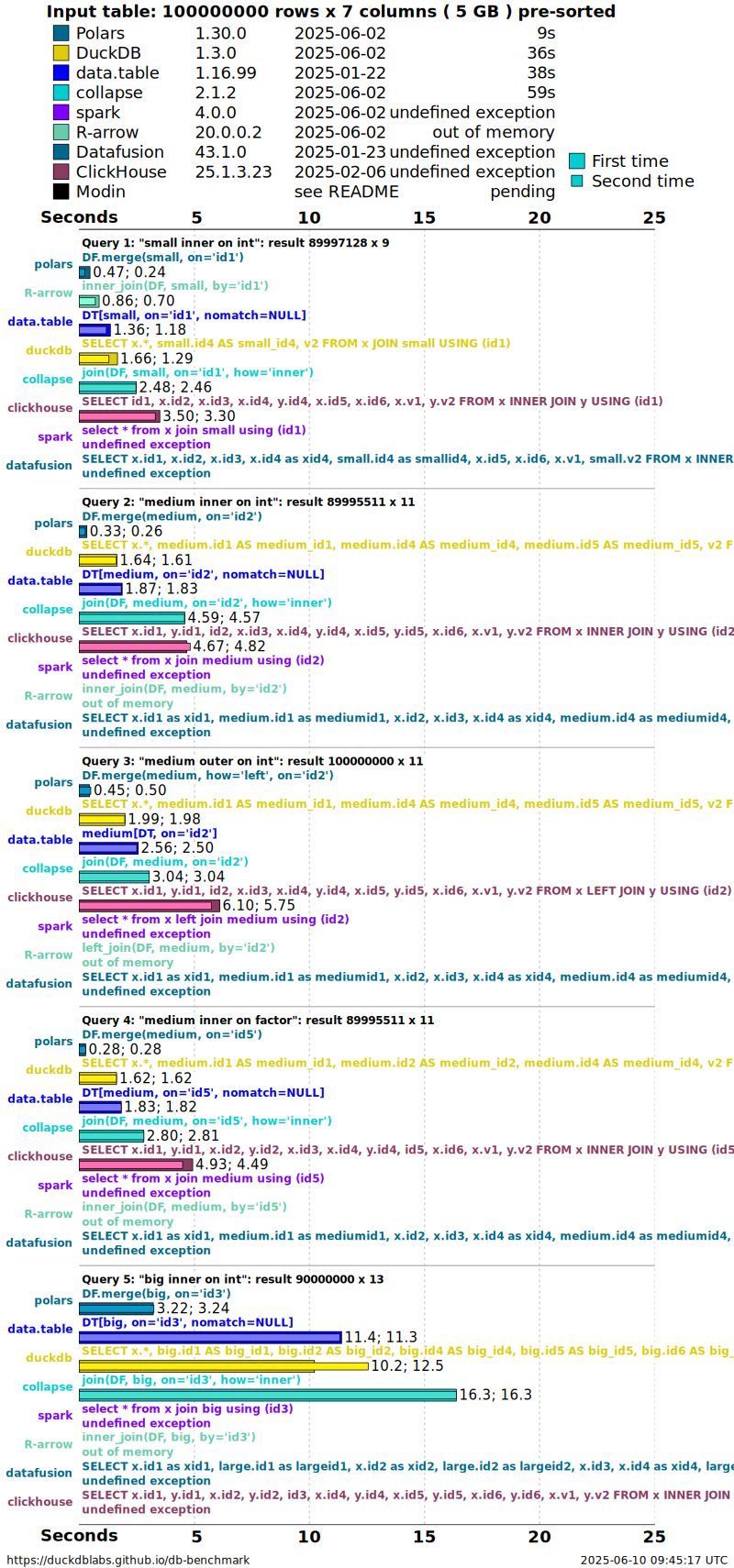Click 'DF.merge(small, on='id1')' code text
The height and width of the screenshot is (1568, 734).
(x=162, y=258)
